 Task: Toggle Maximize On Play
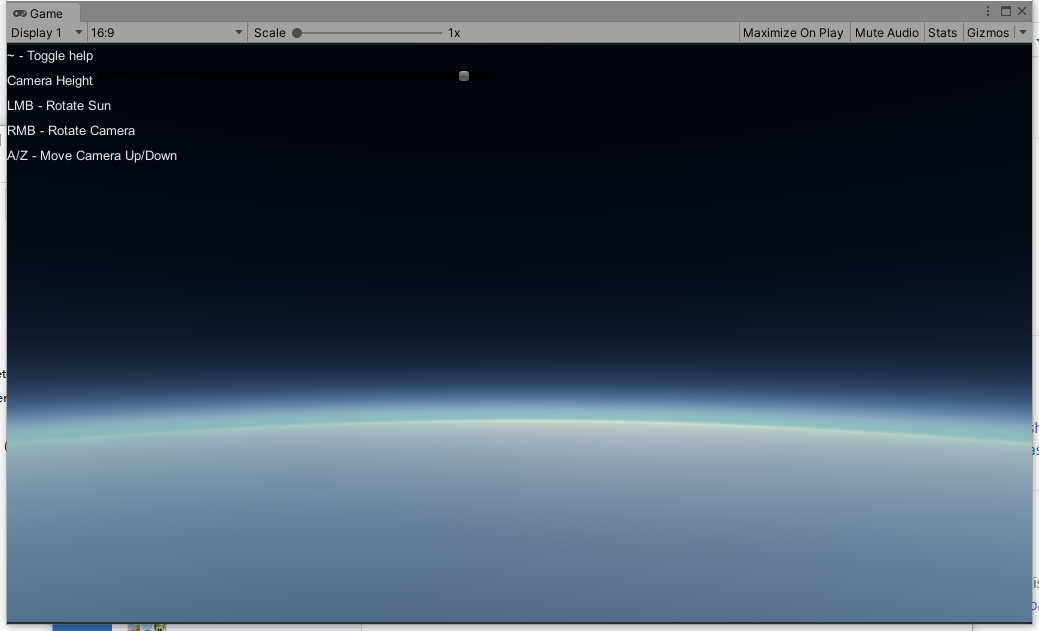pyautogui.click(x=793, y=32)
